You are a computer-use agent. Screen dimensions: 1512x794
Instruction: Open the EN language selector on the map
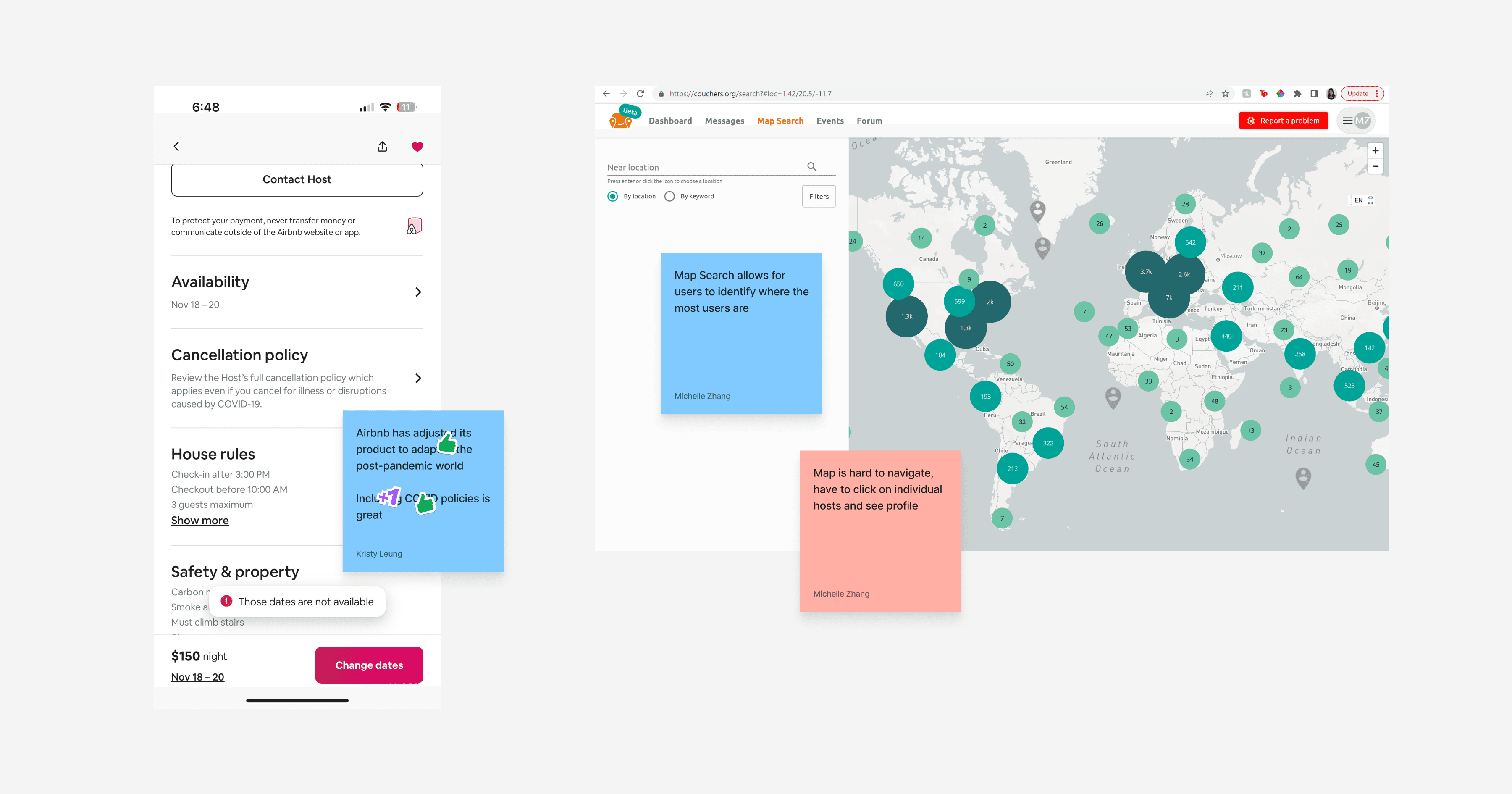pyautogui.click(x=1358, y=200)
